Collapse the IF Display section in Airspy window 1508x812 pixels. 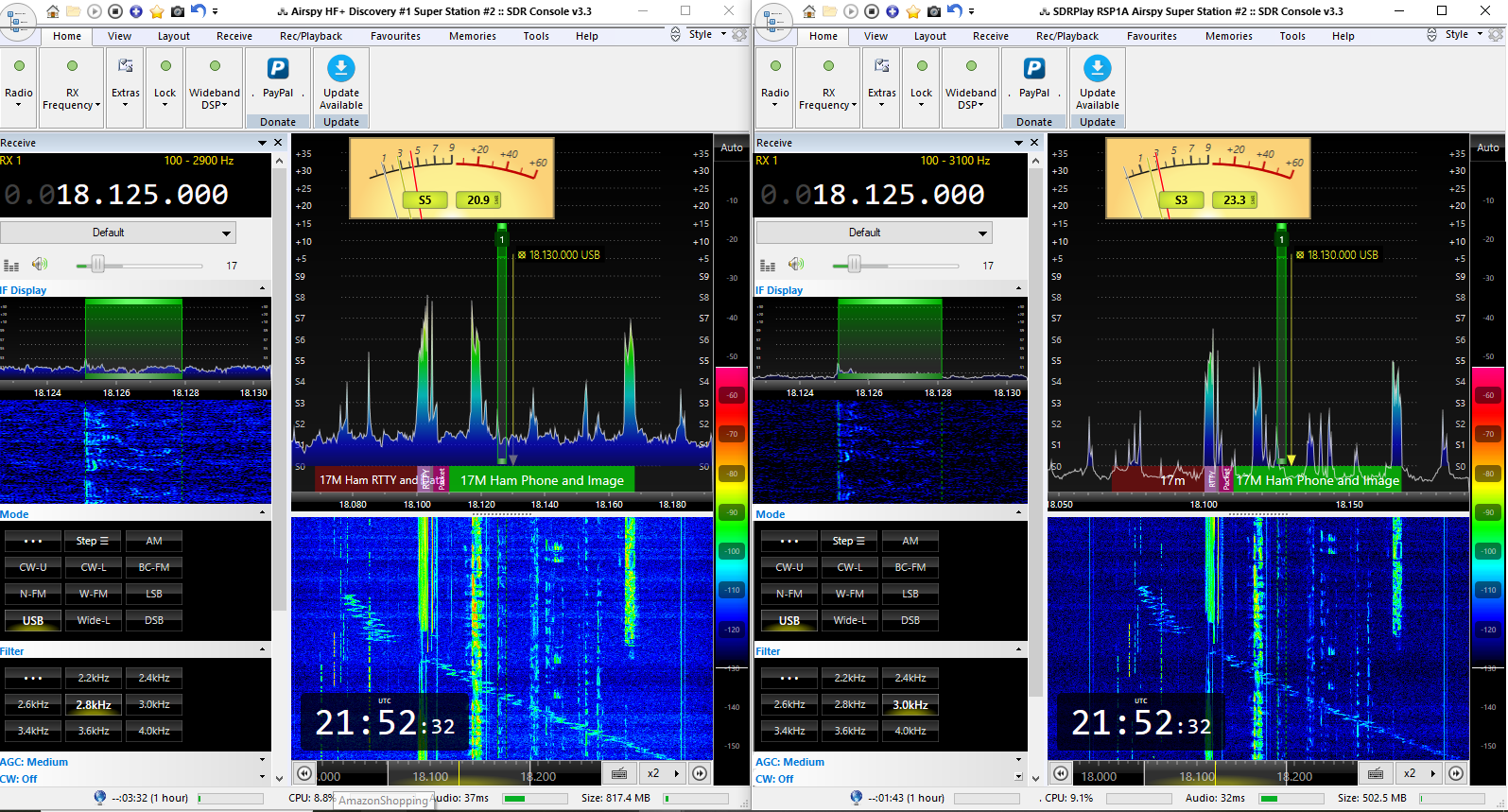[x=263, y=288]
